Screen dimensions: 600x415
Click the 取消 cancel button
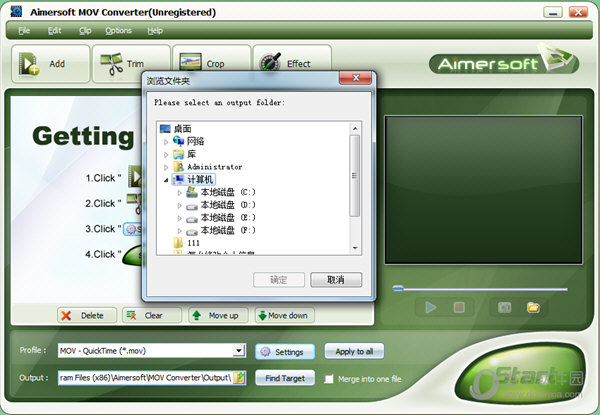[x=336, y=280]
